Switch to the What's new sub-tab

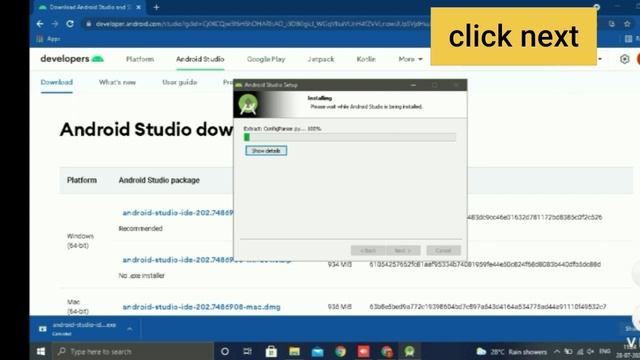tap(117, 82)
